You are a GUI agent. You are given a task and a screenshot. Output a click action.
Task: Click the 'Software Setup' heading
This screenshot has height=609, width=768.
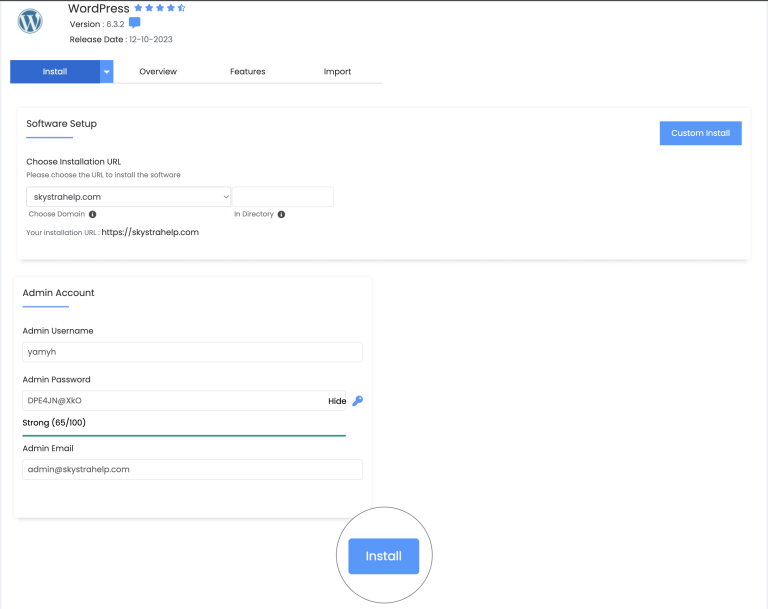tap(62, 123)
